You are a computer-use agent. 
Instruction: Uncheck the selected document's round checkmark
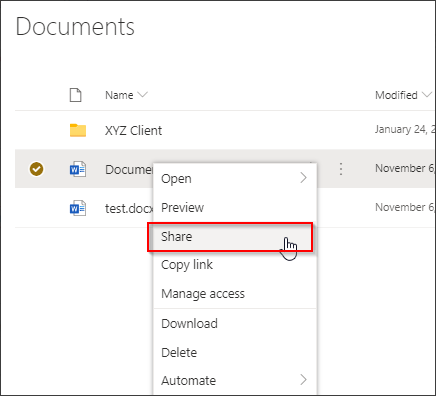click(x=36, y=169)
